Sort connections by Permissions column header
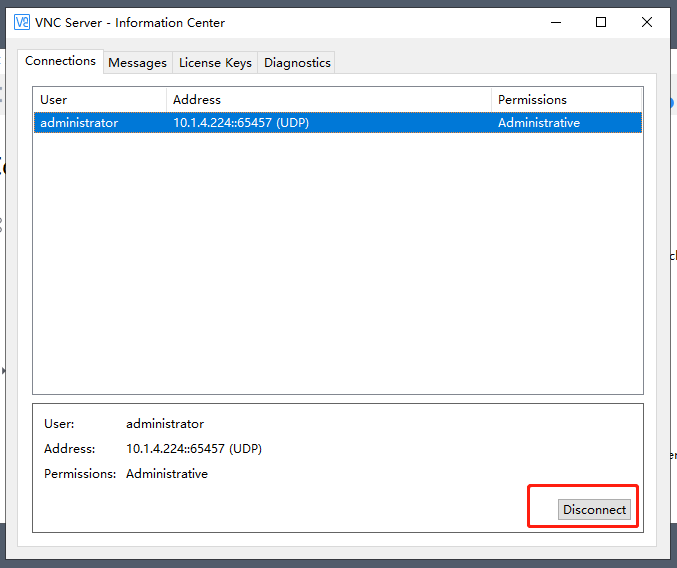Image resolution: width=677 pixels, height=568 pixels. tap(566, 100)
